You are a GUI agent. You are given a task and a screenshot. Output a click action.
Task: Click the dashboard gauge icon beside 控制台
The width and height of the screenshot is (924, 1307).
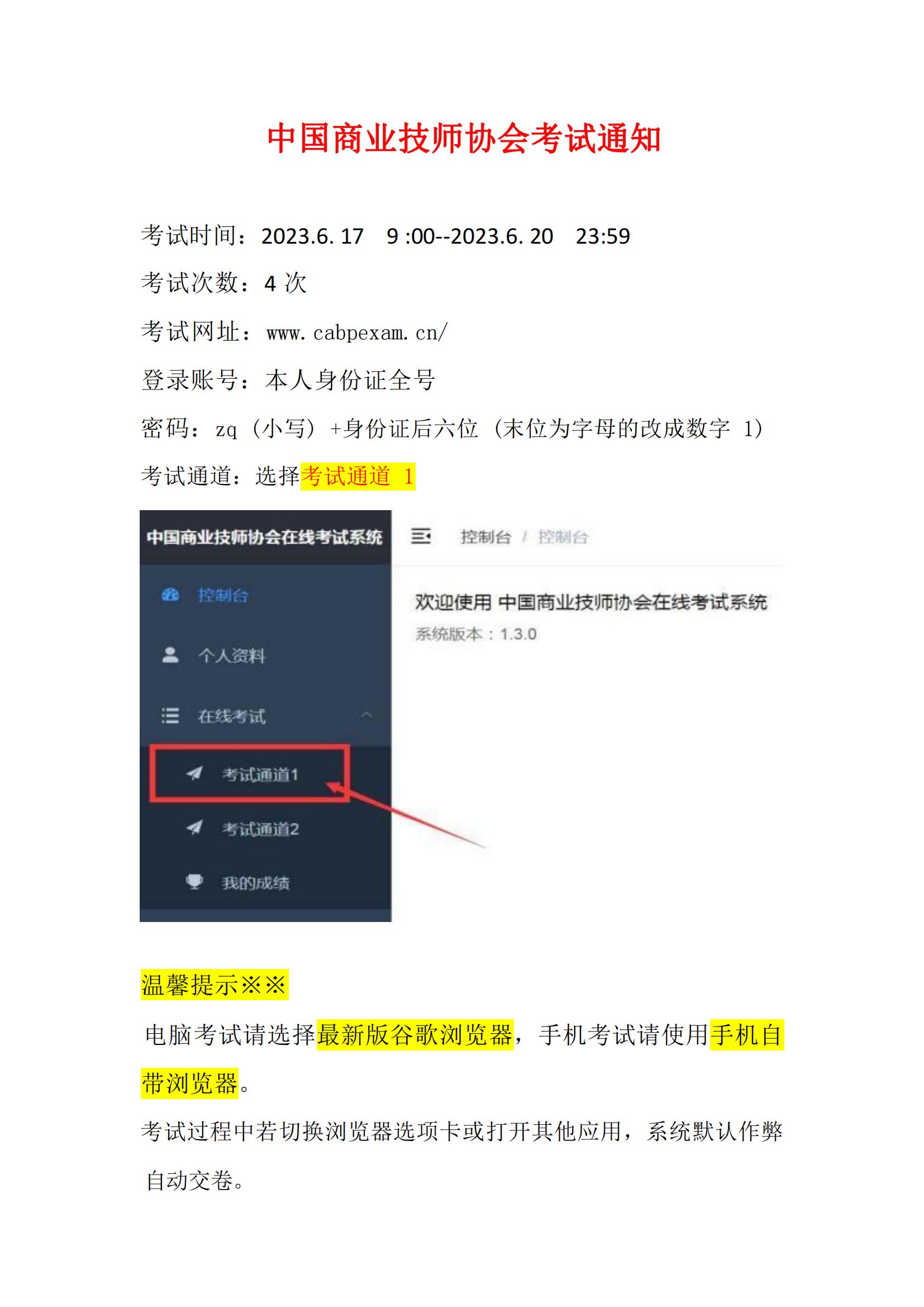[170, 595]
